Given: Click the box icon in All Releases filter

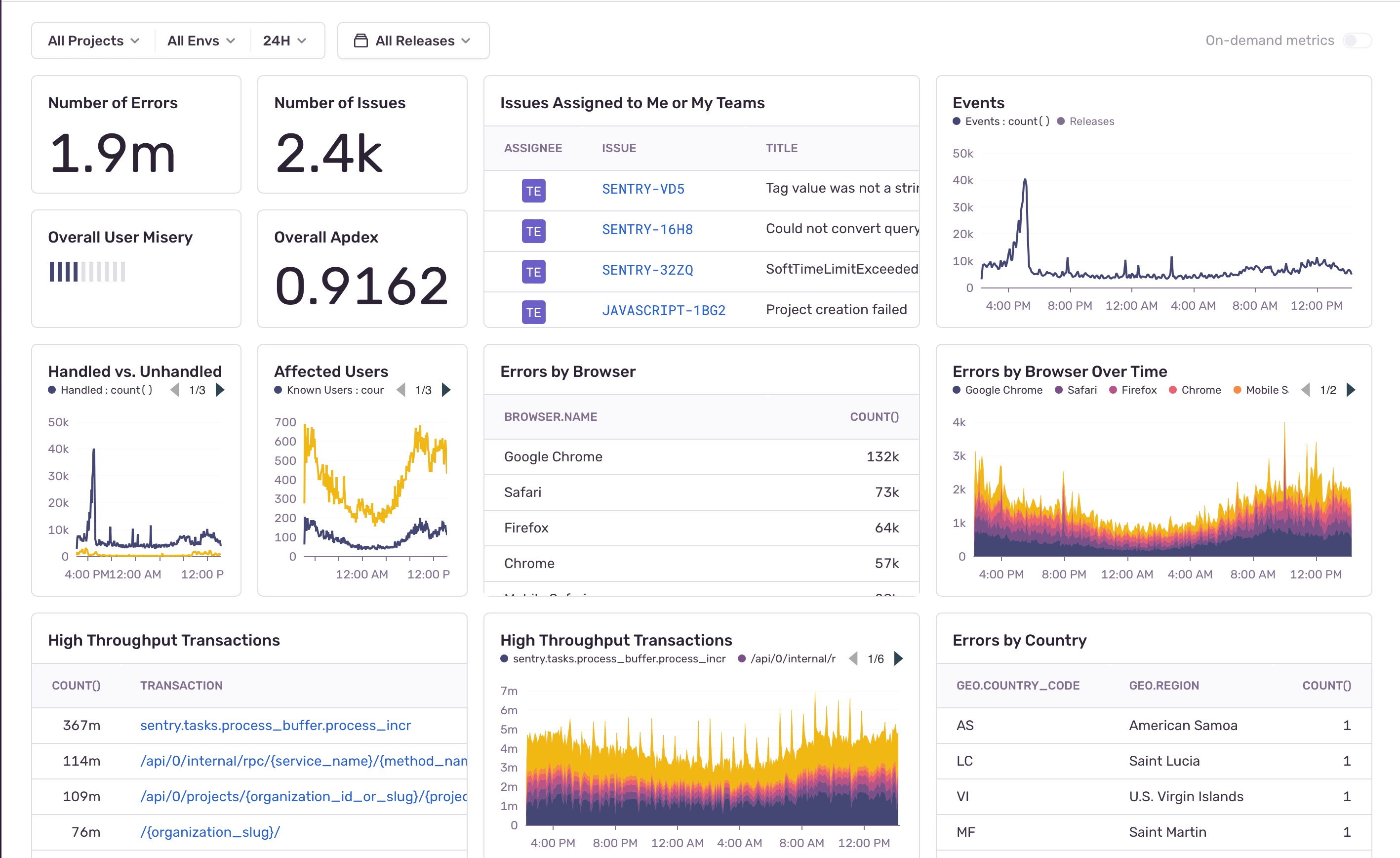Looking at the screenshot, I should click(x=361, y=41).
